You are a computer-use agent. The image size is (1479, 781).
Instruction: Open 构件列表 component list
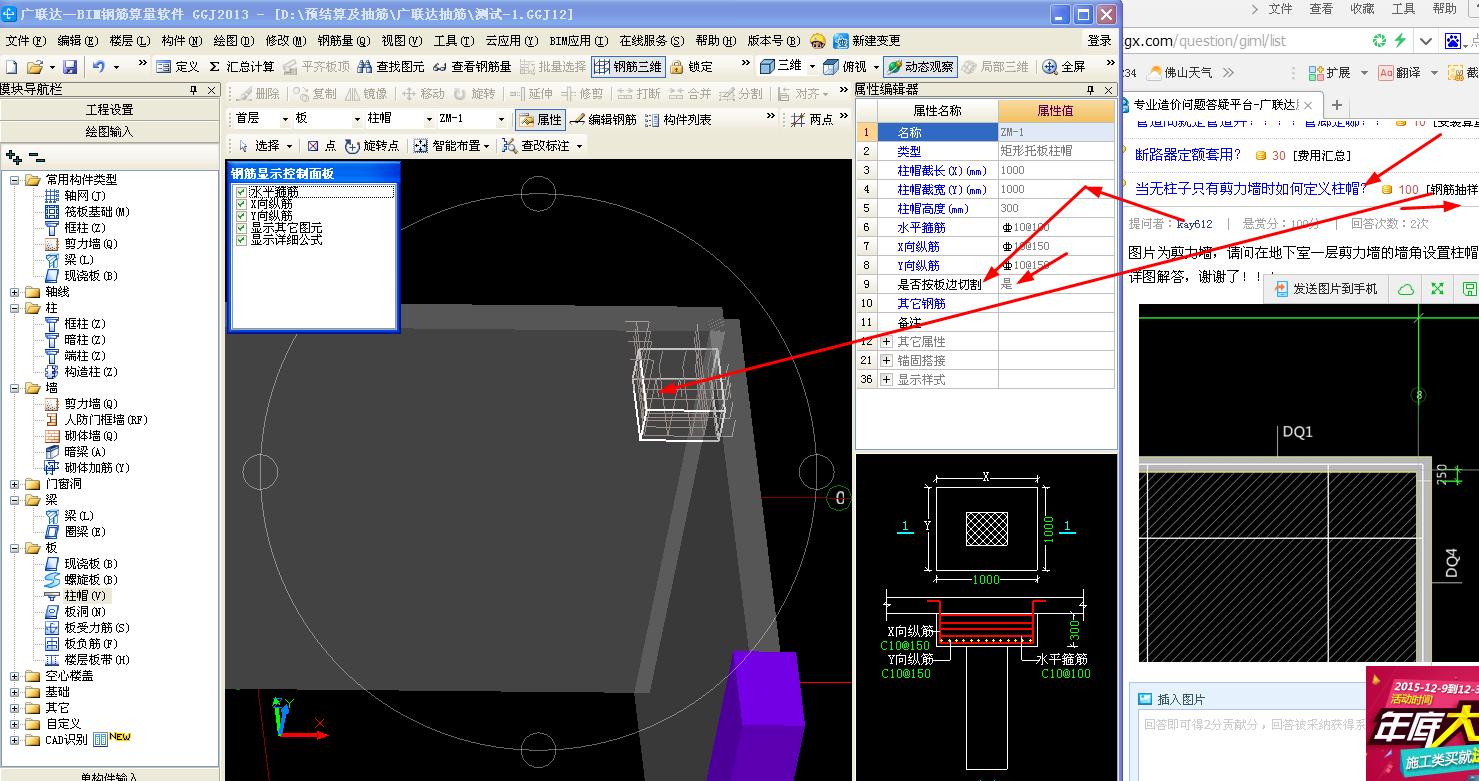click(678, 119)
